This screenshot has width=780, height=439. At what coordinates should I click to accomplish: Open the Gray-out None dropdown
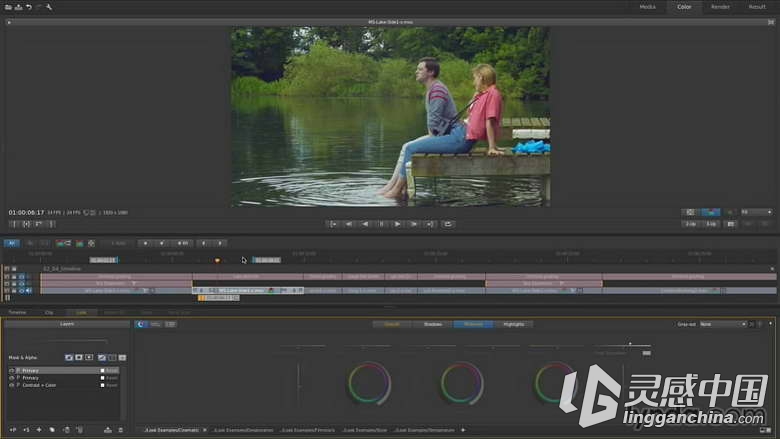pyautogui.click(x=723, y=324)
